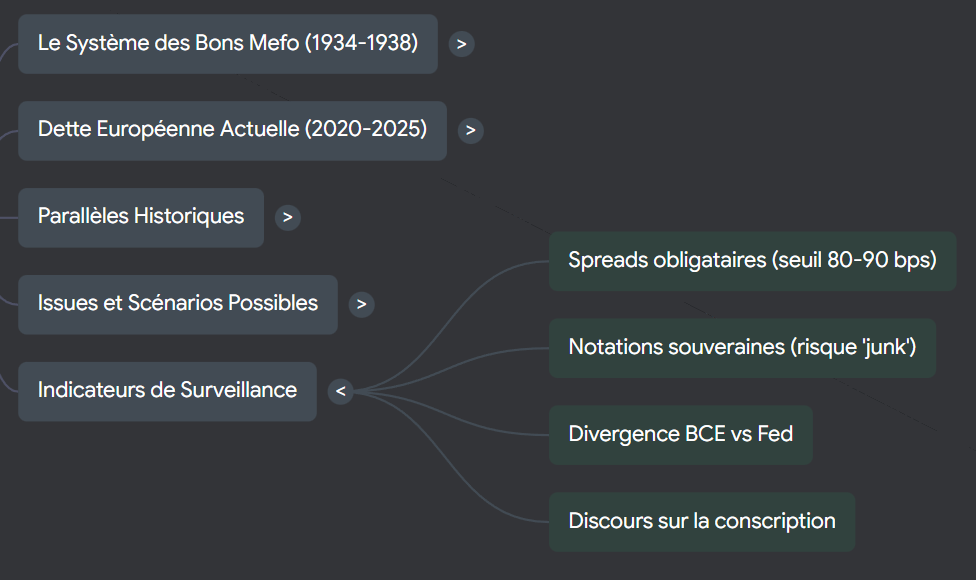The width and height of the screenshot is (976, 580).
Task: Open Spreads obligataires (seuil 80-90 bps) leaf
Action: (x=752, y=261)
